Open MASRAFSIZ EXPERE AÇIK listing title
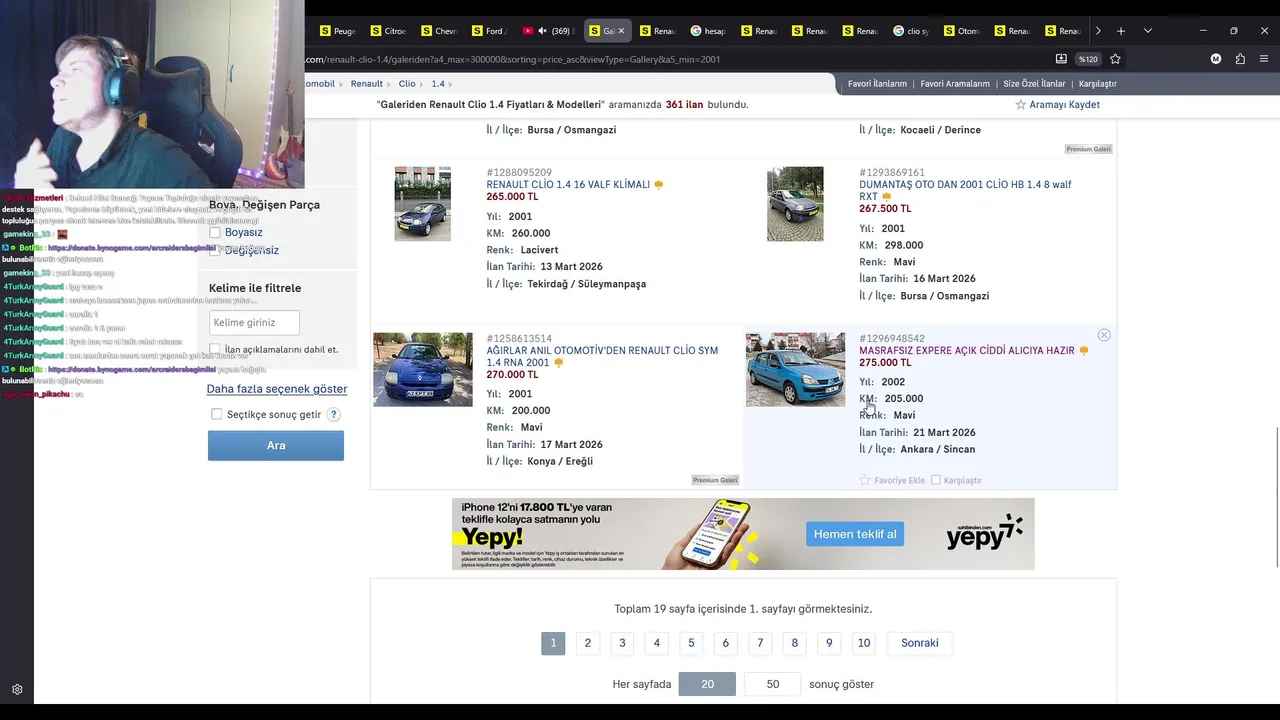 pyautogui.click(x=967, y=351)
